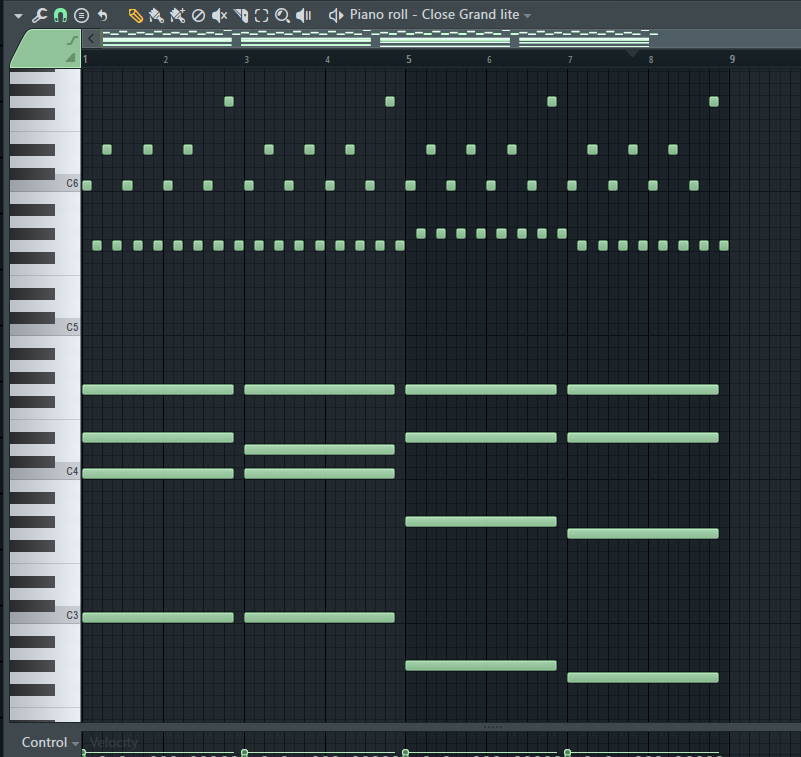The width and height of the screenshot is (801, 757).
Task: Select the Paint brush tool
Action: 156,16
